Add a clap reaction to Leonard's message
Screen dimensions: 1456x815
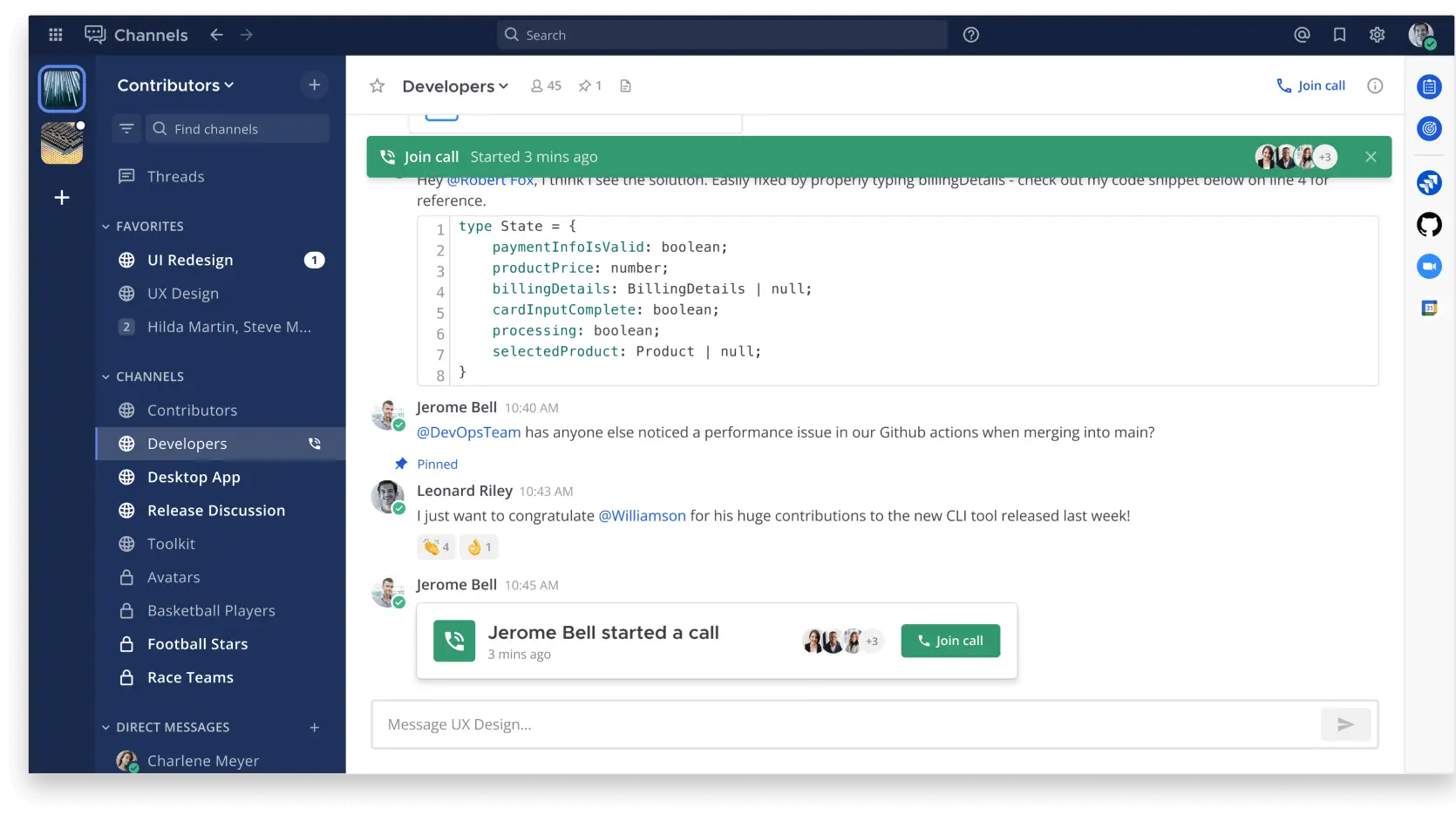435,547
